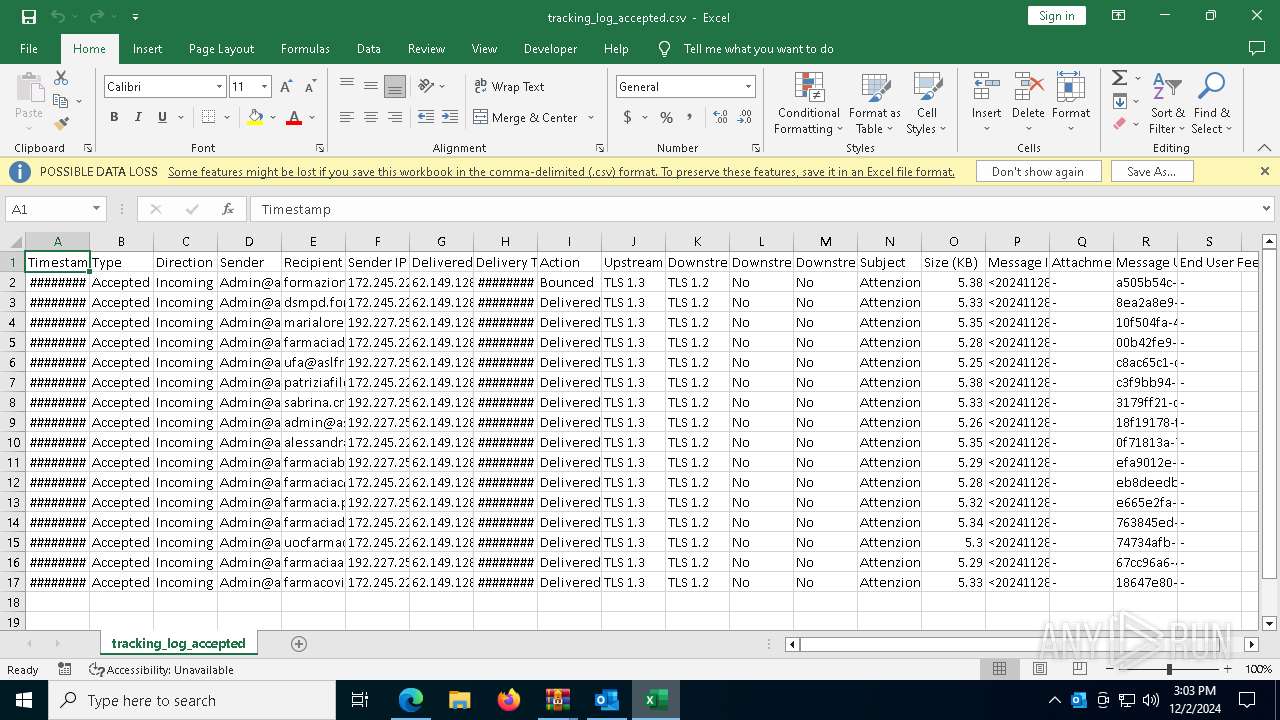Switch to Page Layout view in status bar
Image resolution: width=1280 pixels, height=720 pixels.
pos(1040,669)
